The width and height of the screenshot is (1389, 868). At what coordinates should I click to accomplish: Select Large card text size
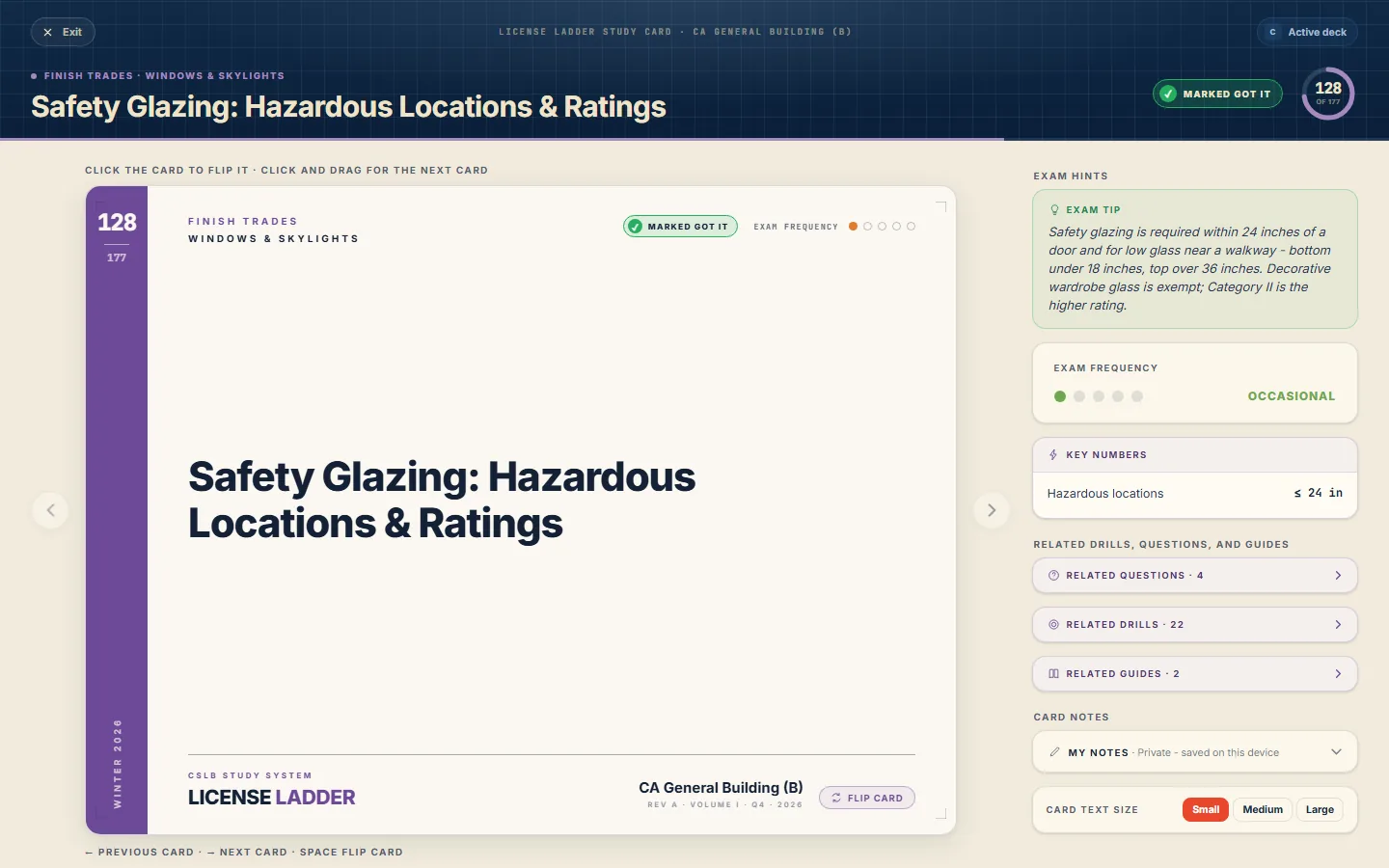(x=1320, y=810)
